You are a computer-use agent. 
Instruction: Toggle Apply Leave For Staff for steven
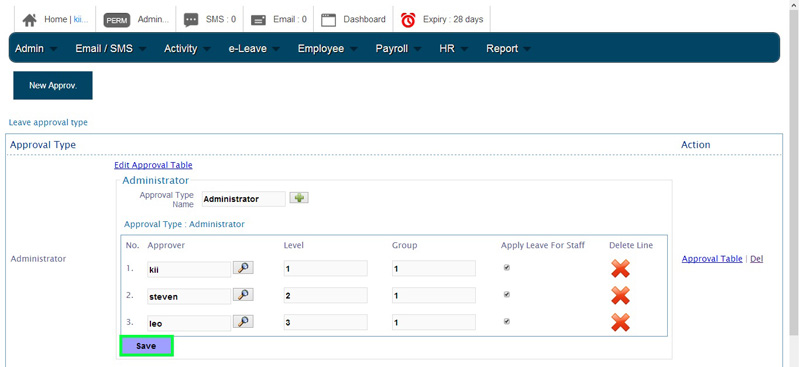pos(507,295)
